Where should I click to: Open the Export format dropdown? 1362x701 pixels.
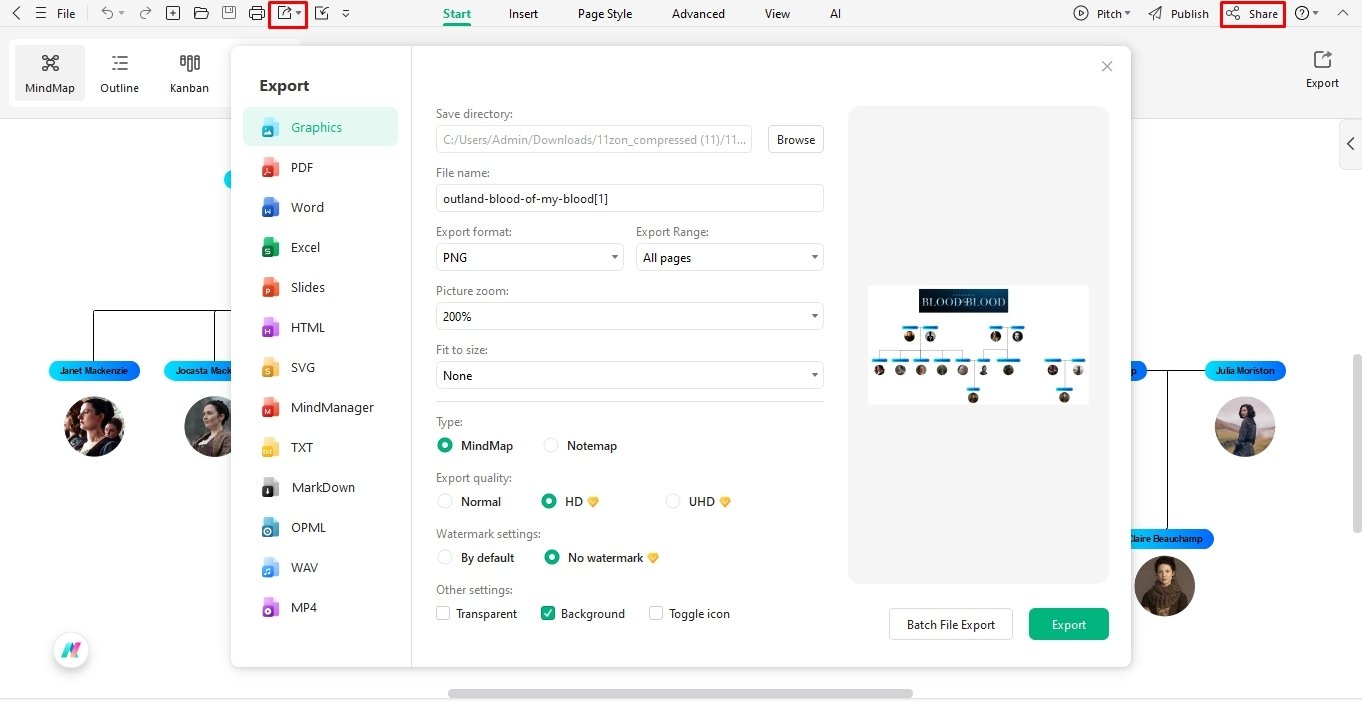tap(529, 257)
